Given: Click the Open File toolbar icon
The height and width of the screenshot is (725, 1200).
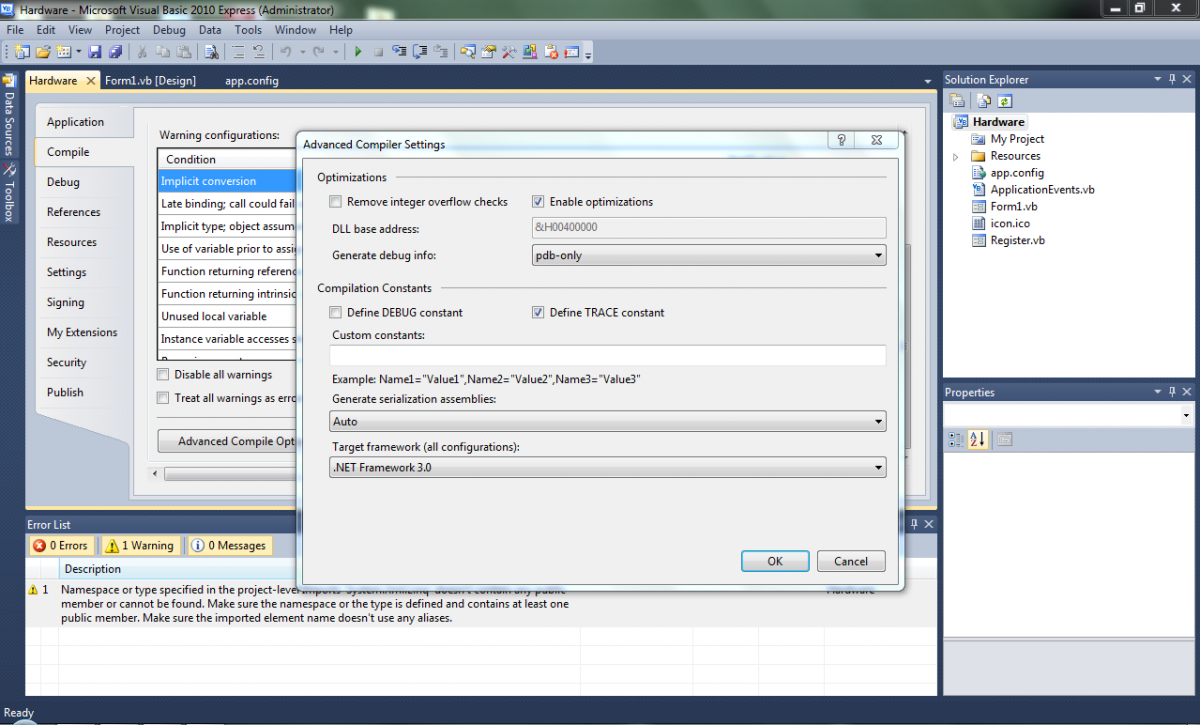Looking at the screenshot, I should pyautogui.click(x=43, y=51).
